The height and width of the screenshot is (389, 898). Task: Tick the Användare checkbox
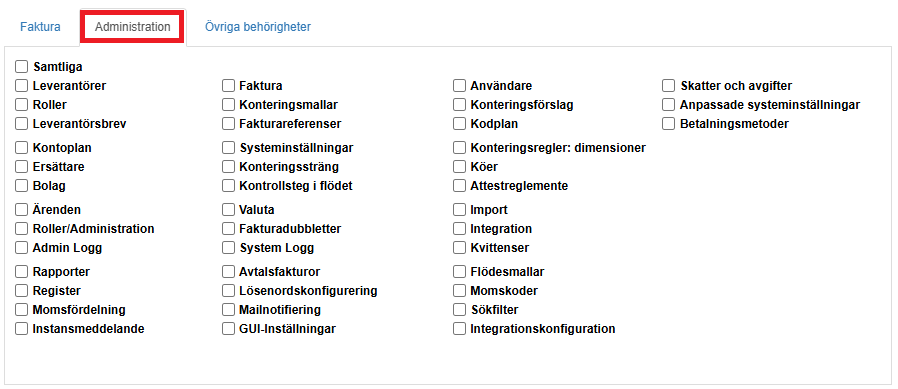(x=459, y=86)
